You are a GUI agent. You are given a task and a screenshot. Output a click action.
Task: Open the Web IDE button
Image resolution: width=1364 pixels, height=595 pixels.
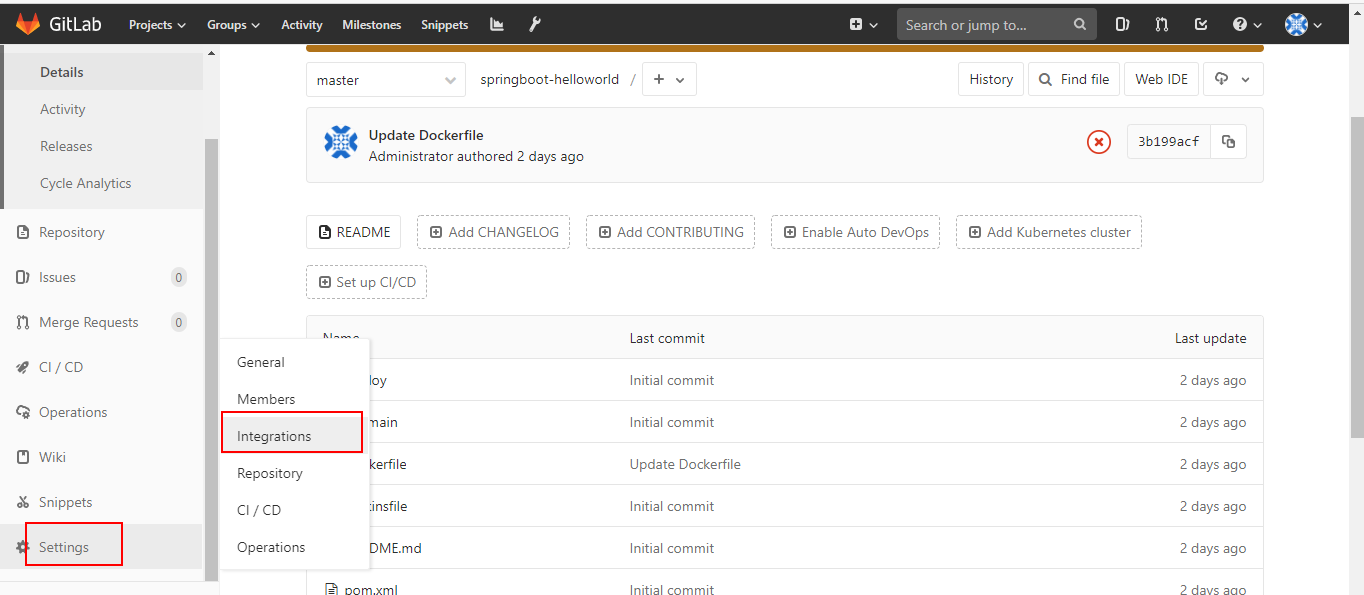coord(1161,79)
